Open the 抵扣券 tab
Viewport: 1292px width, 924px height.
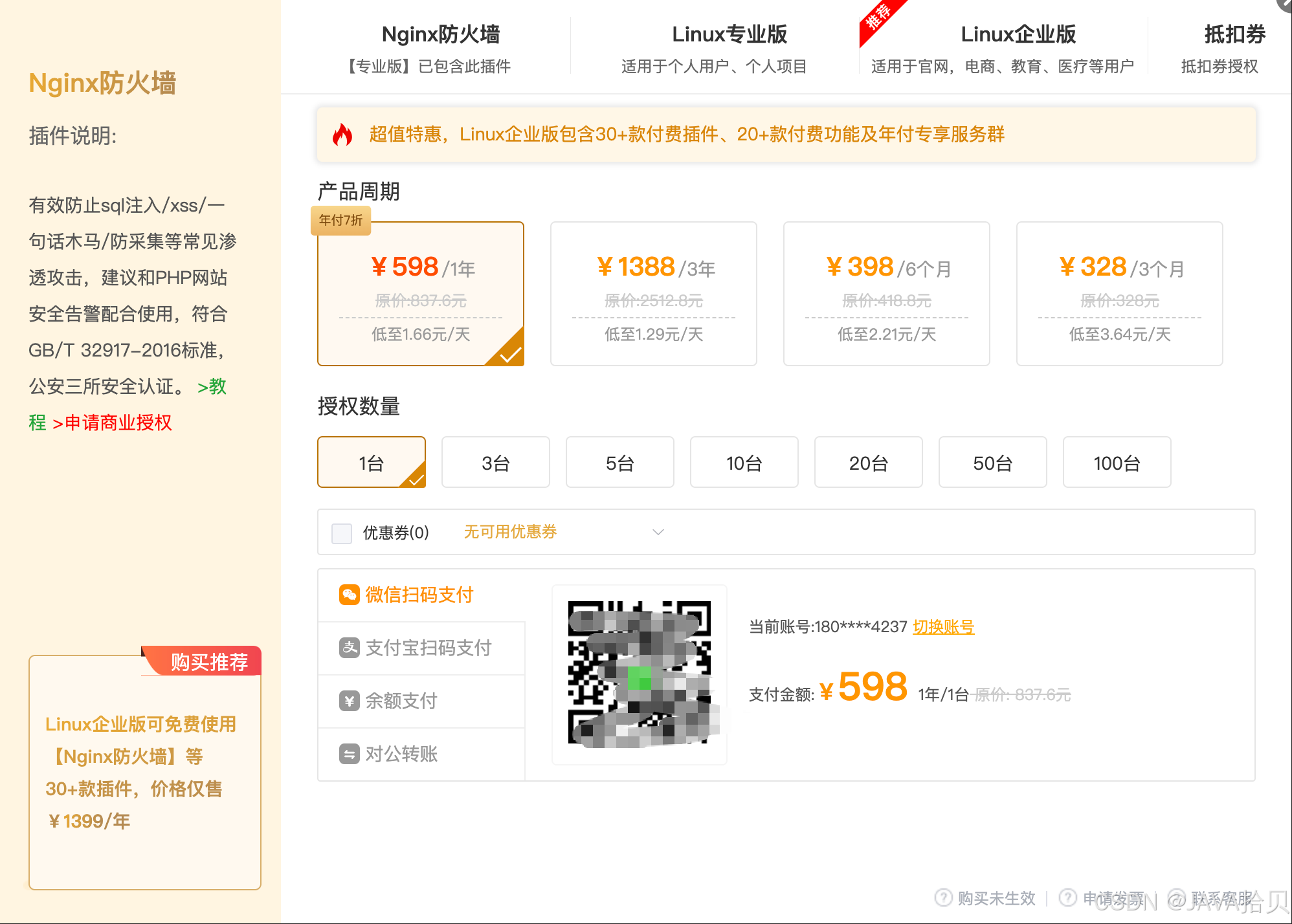tap(1220, 48)
